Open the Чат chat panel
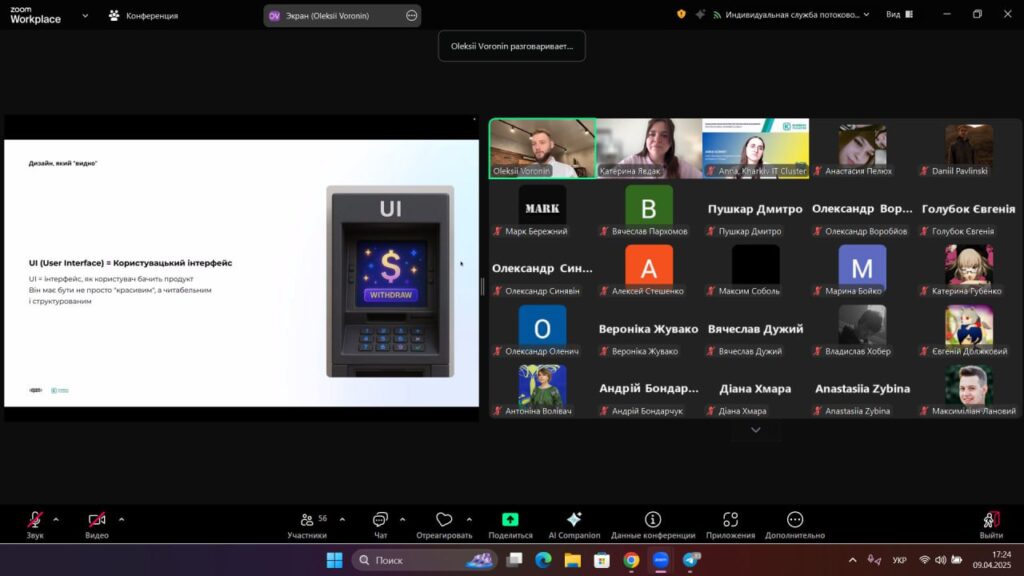Image resolution: width=1024 pixels, height=576 pixels. pos(380,524)
